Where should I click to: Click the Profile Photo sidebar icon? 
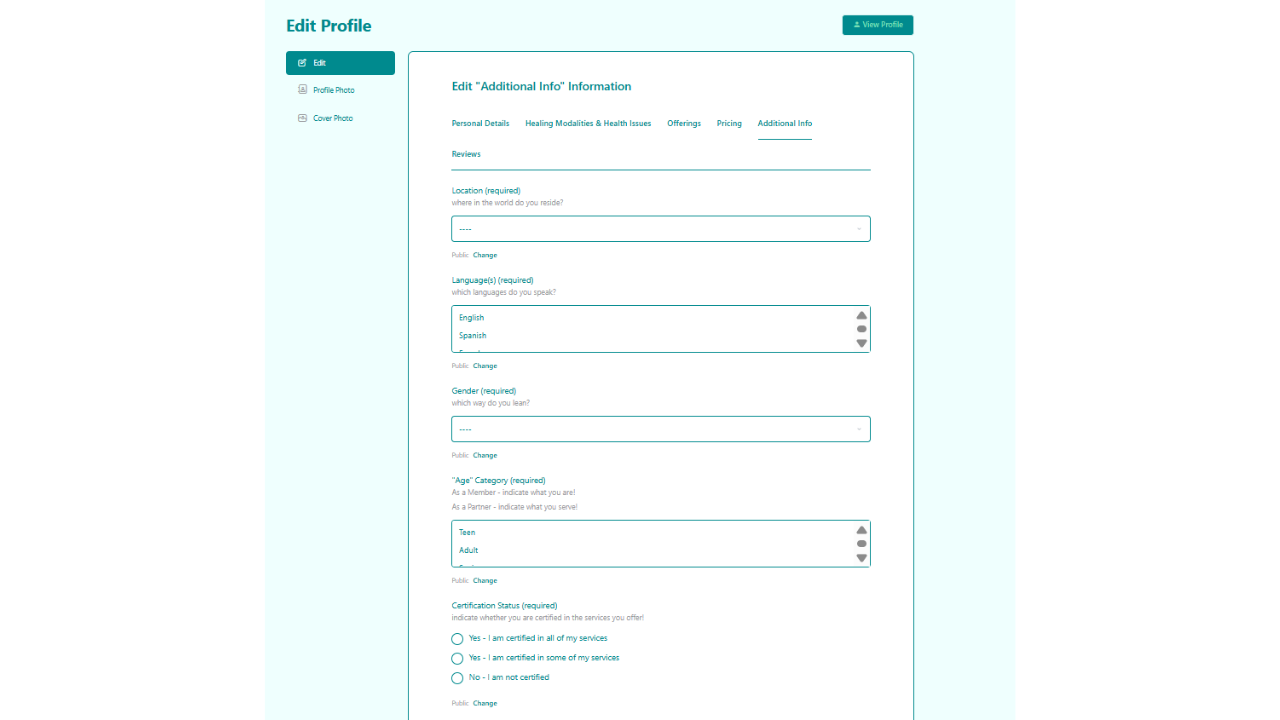coord(303,90)
